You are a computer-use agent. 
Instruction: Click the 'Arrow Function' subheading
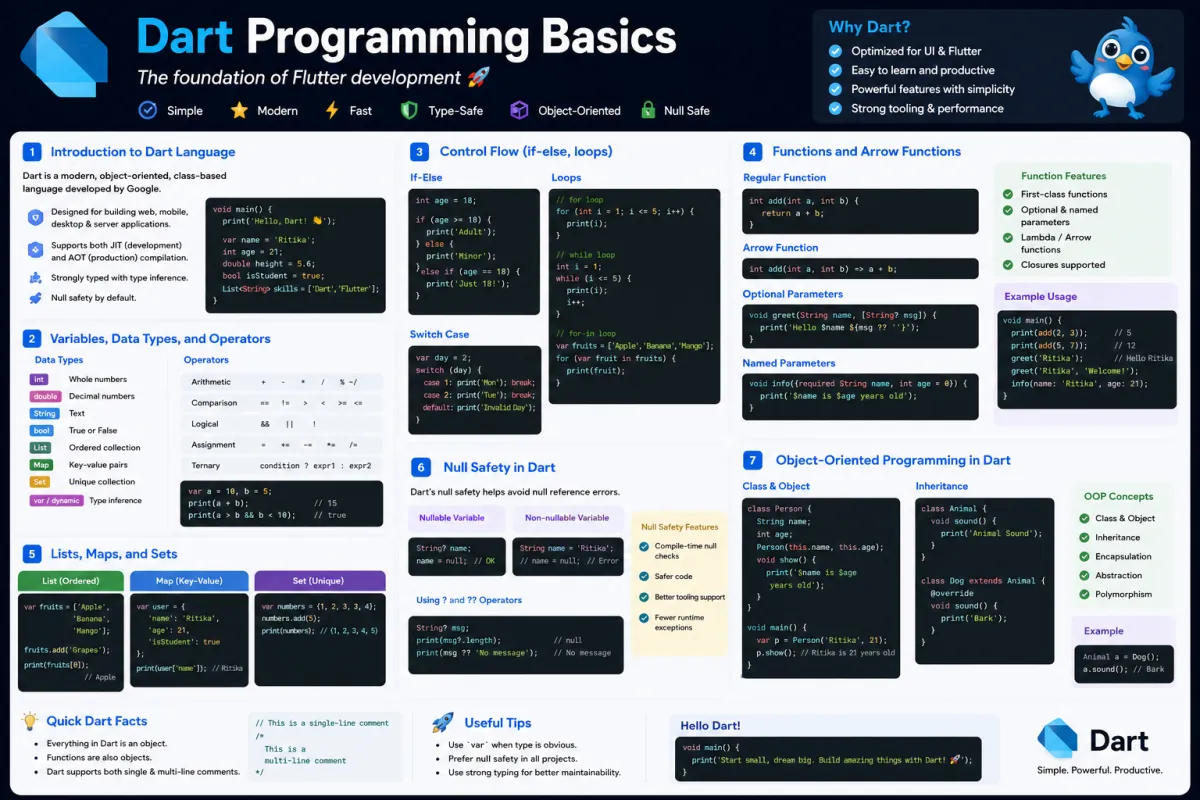780,247
